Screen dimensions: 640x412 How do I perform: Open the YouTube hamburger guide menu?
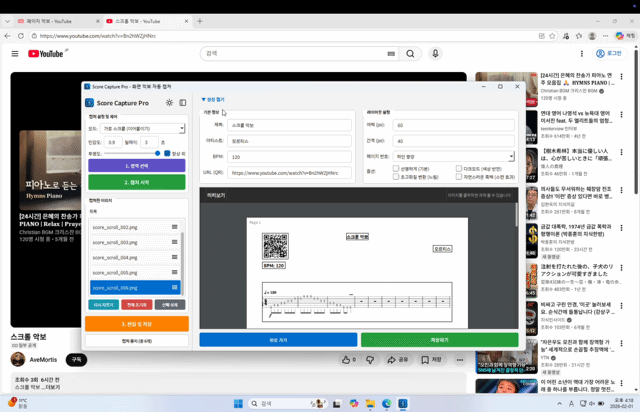coord(14,54)
